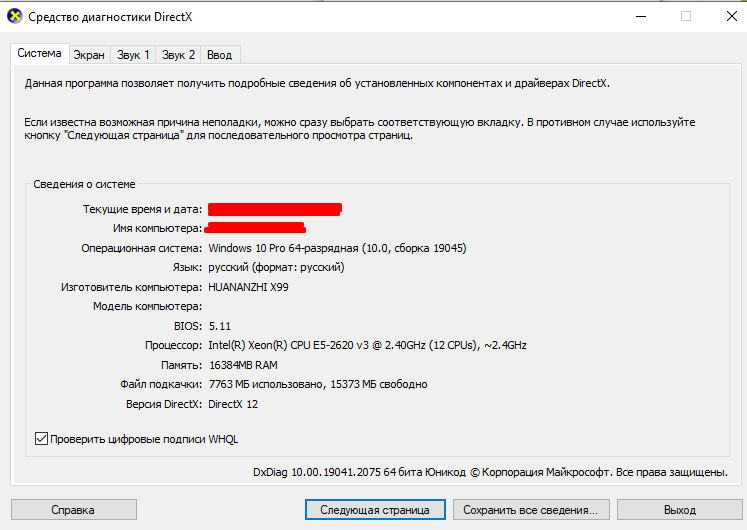Select the Система tab

click(40, 53)
